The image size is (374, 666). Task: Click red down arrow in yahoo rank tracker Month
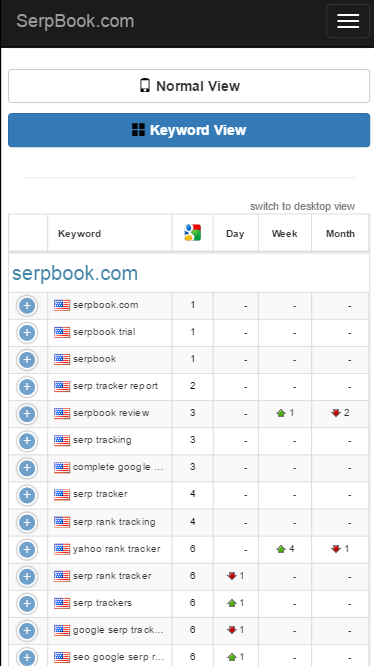[x=336, y=549]
